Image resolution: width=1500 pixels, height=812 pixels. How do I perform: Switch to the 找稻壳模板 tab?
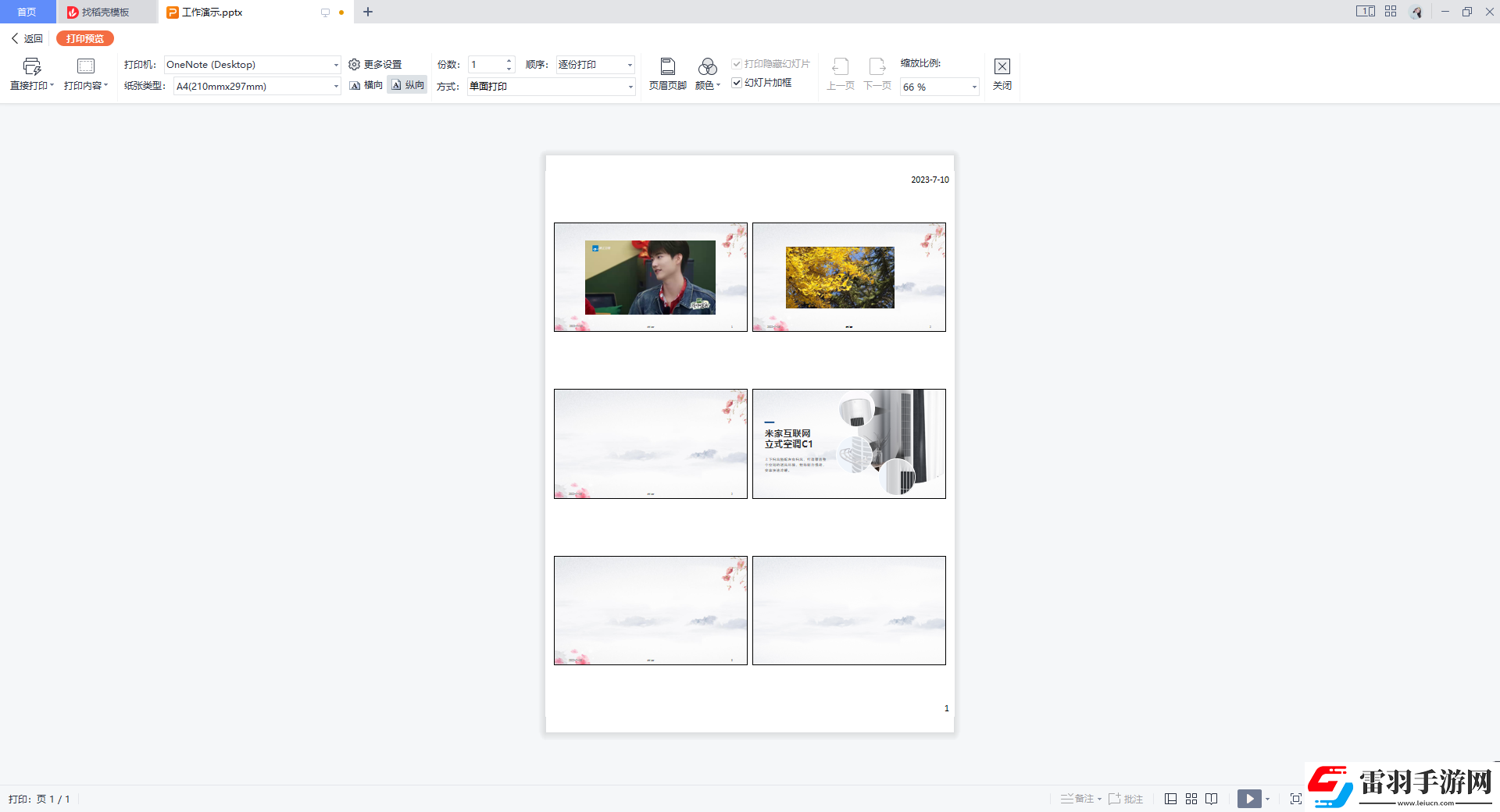(x=105, y=12)
